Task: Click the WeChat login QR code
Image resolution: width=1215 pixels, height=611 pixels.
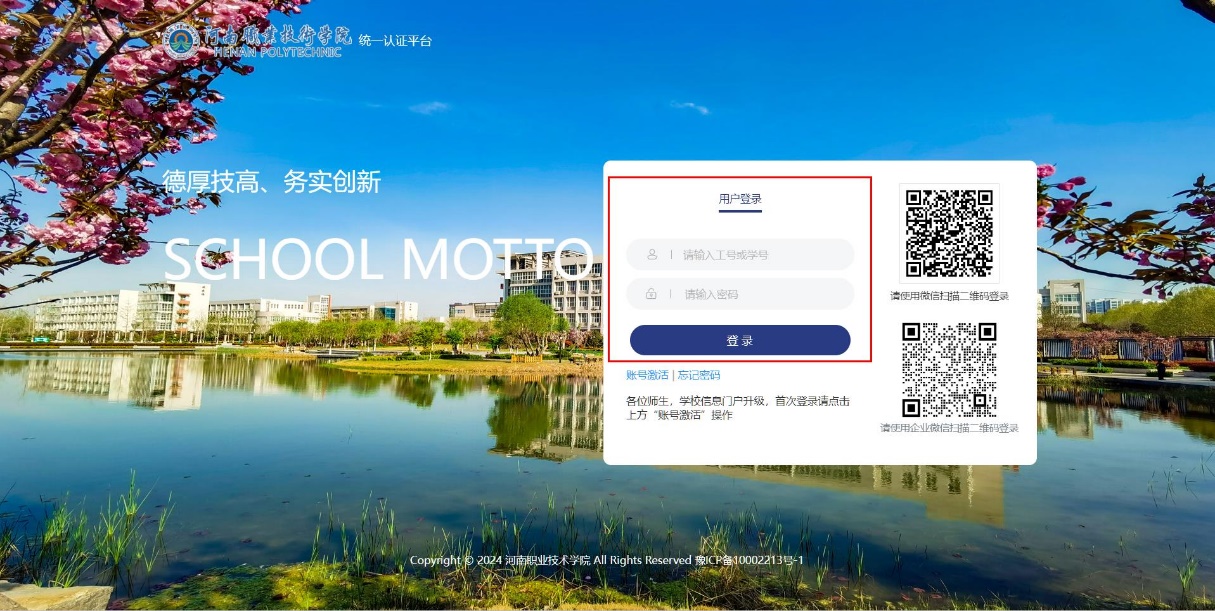Action: (949, 233)
